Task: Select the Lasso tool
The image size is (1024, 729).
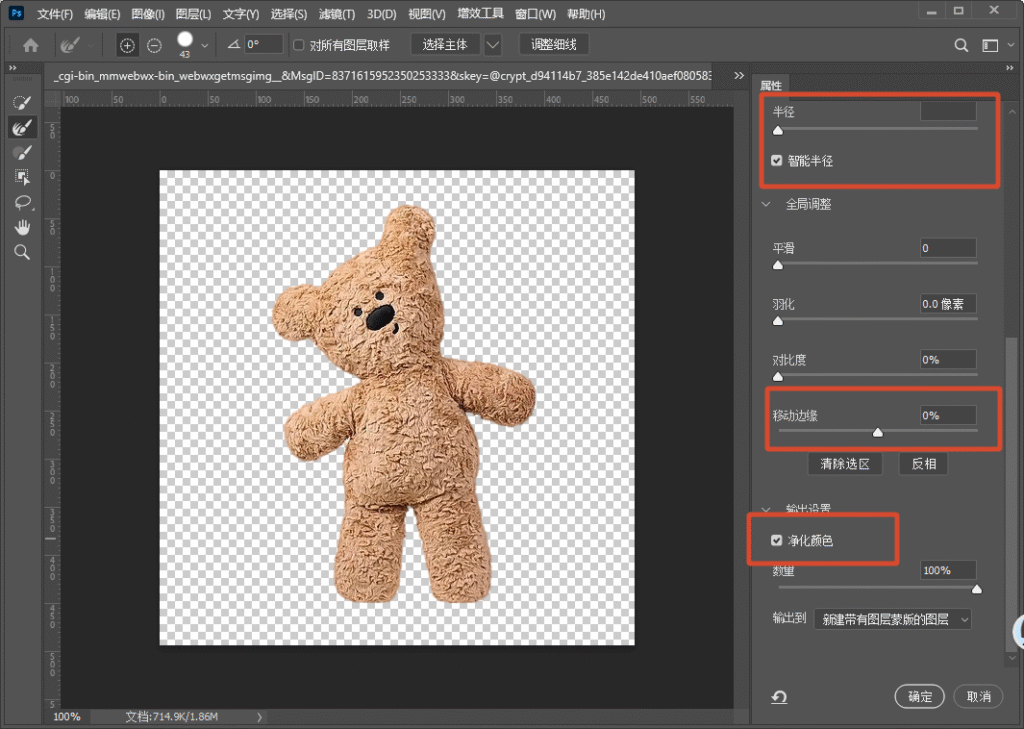Action: point(22,202)
